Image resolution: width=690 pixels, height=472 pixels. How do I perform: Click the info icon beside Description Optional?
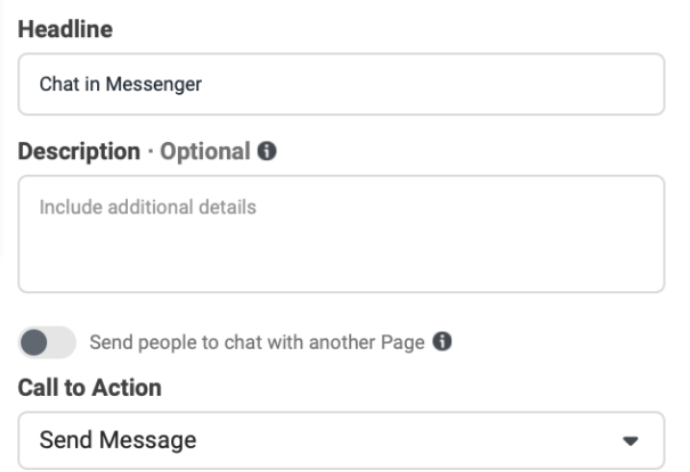pos(267,152)
